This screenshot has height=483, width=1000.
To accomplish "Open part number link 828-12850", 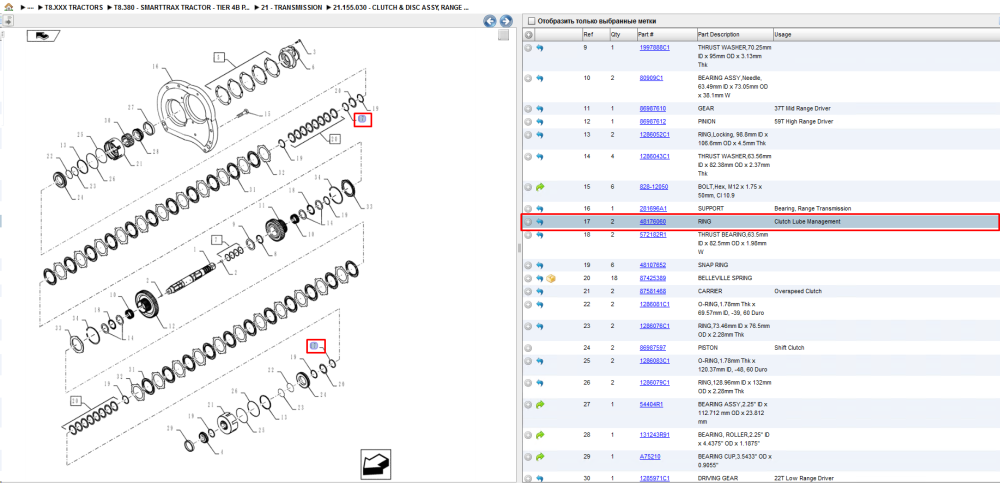I will click(x=654, y=187).
